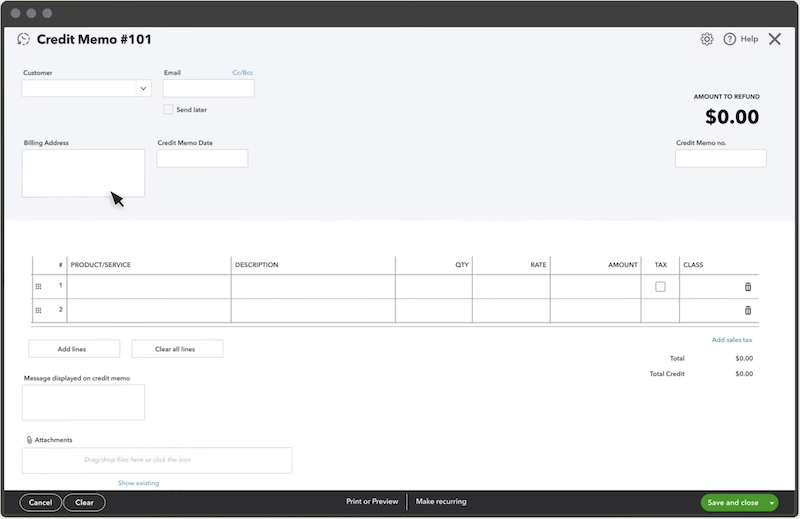Click the Add lines button
The image size is (800, 519).
[74, 349]
